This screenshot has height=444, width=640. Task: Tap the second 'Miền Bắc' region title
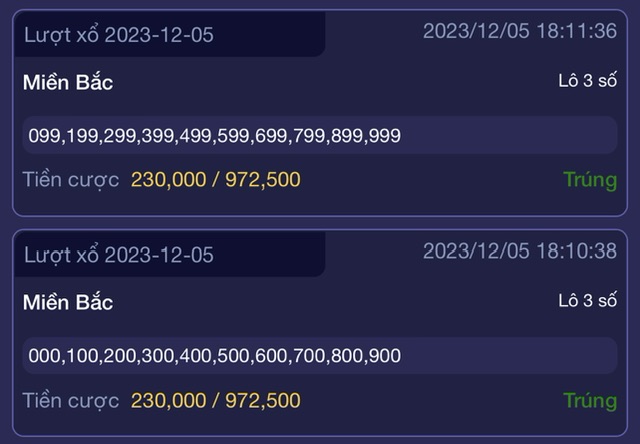pos(68,302)
